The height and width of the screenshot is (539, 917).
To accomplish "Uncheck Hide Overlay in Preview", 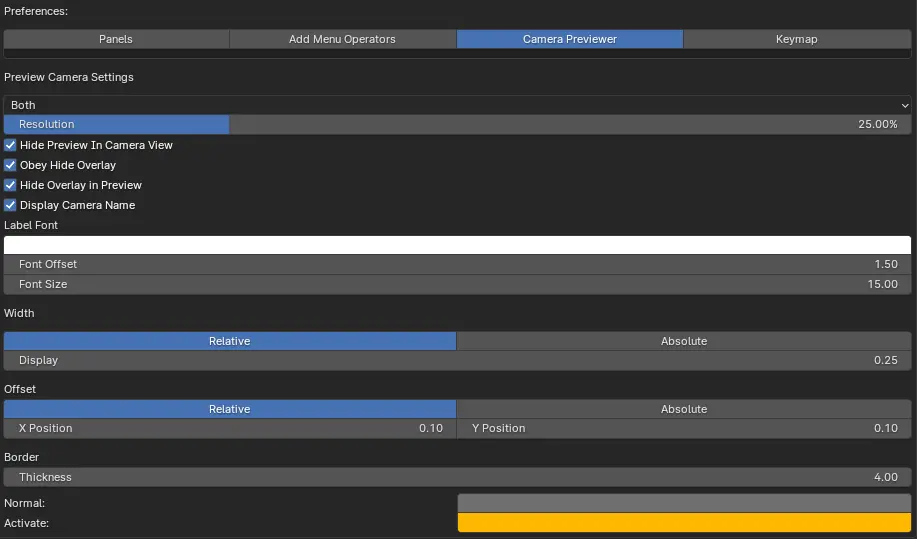I will point(11,185).
